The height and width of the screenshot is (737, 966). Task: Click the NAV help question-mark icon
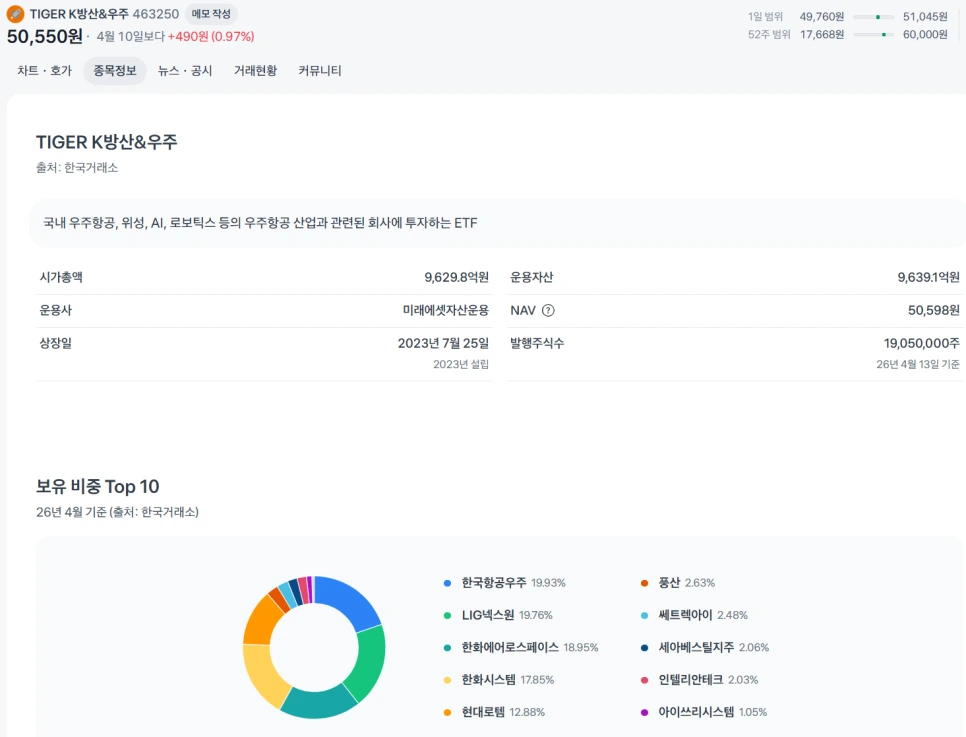click(x=548, y=311)
